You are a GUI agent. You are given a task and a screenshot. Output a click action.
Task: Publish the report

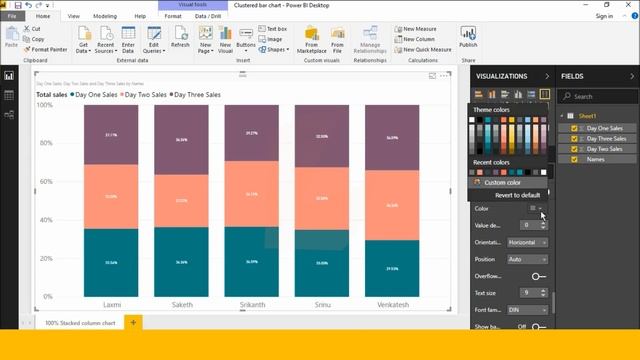pos(468,37)
